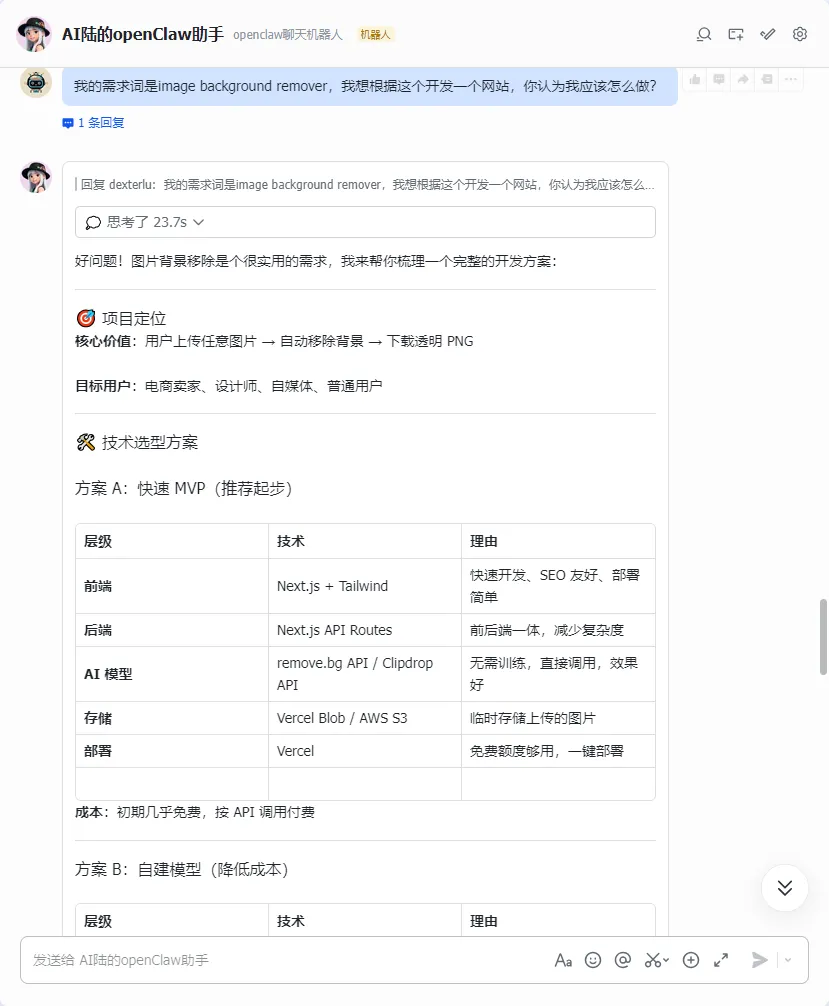
Task: Click the add-to-group icon in the header
Action: [736, 34]
